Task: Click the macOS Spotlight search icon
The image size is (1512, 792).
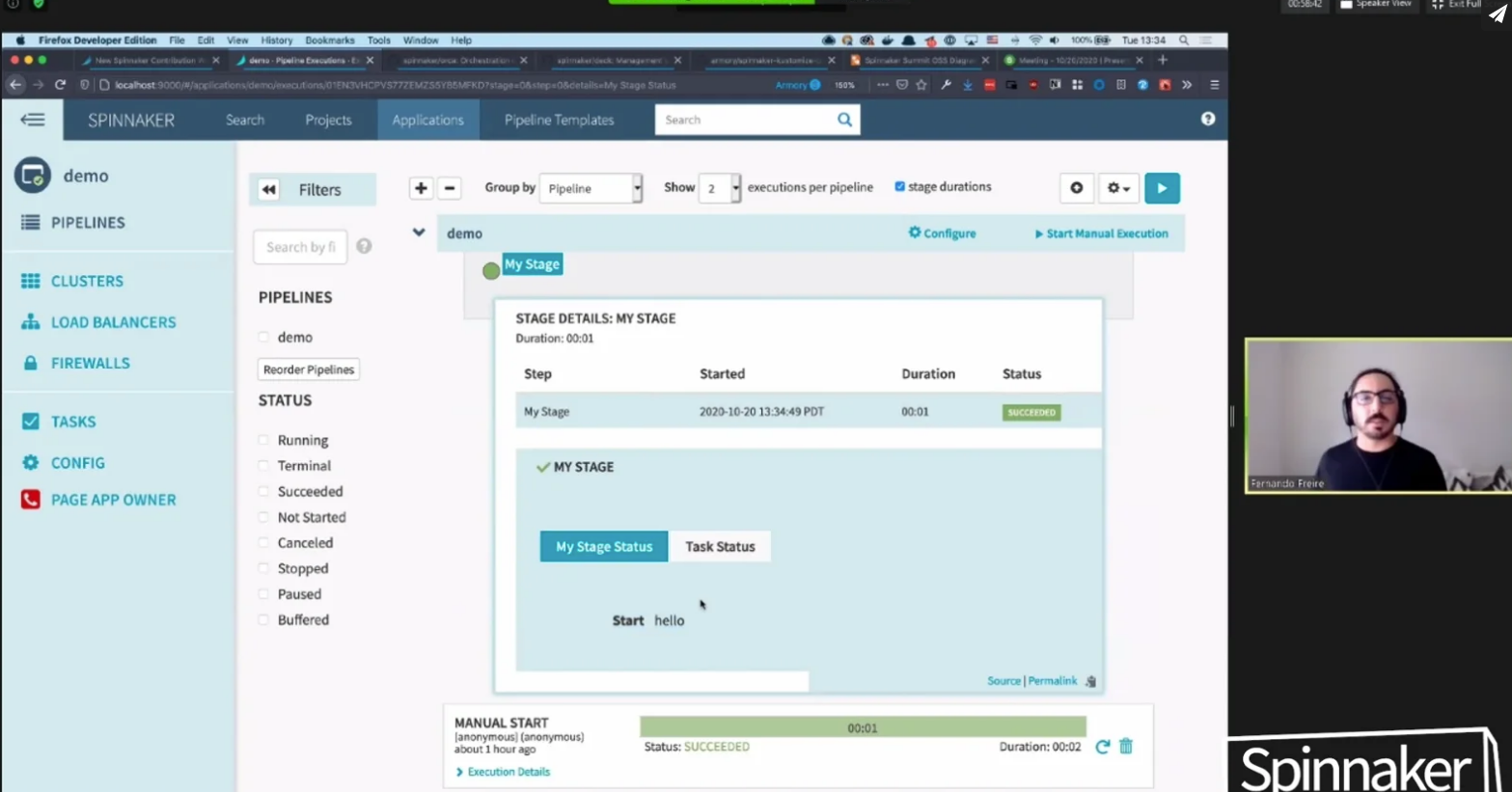Action: click(x=1184, y=41)
